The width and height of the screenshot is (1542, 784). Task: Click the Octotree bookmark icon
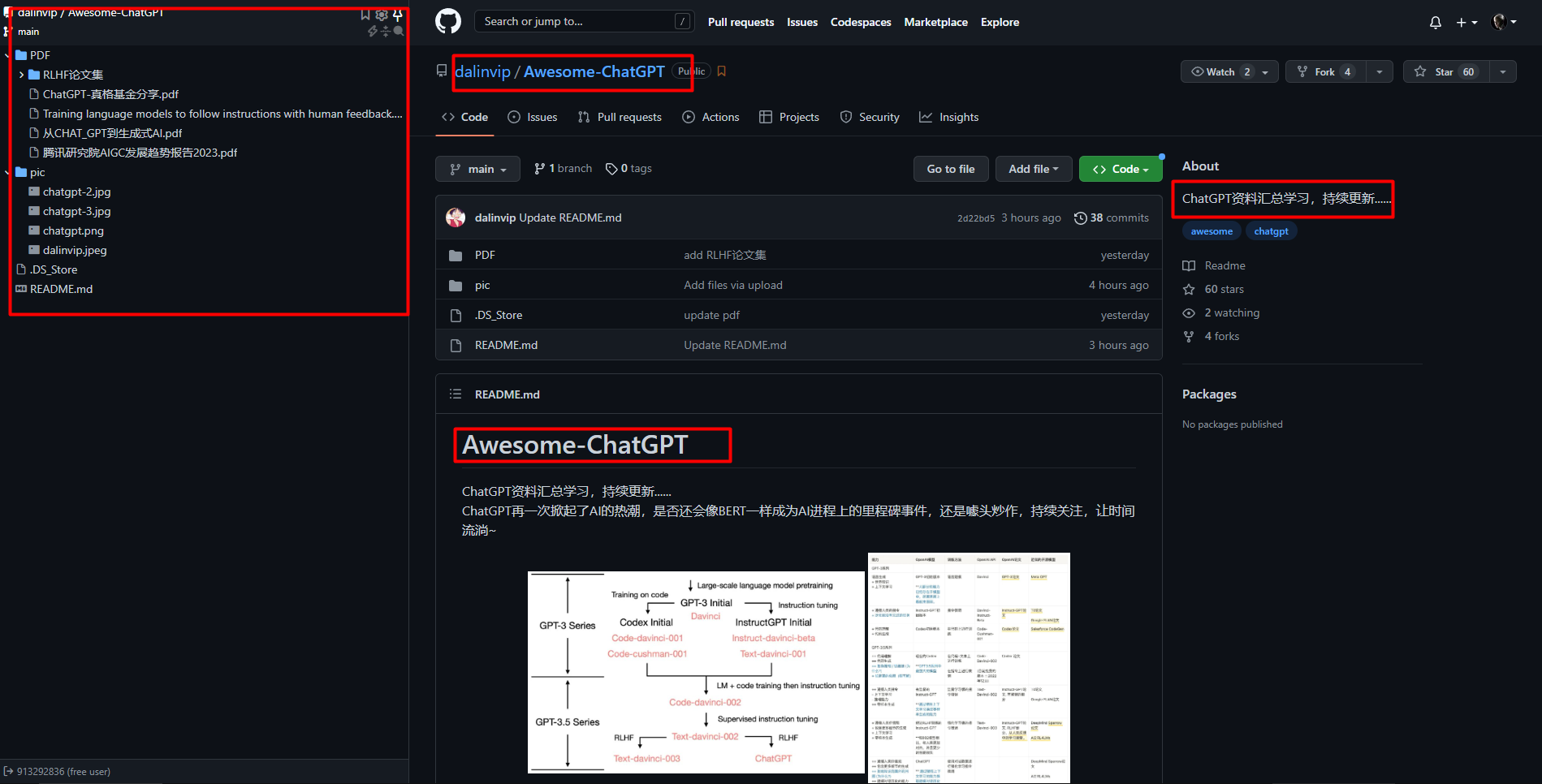click(x=365, y=15)
